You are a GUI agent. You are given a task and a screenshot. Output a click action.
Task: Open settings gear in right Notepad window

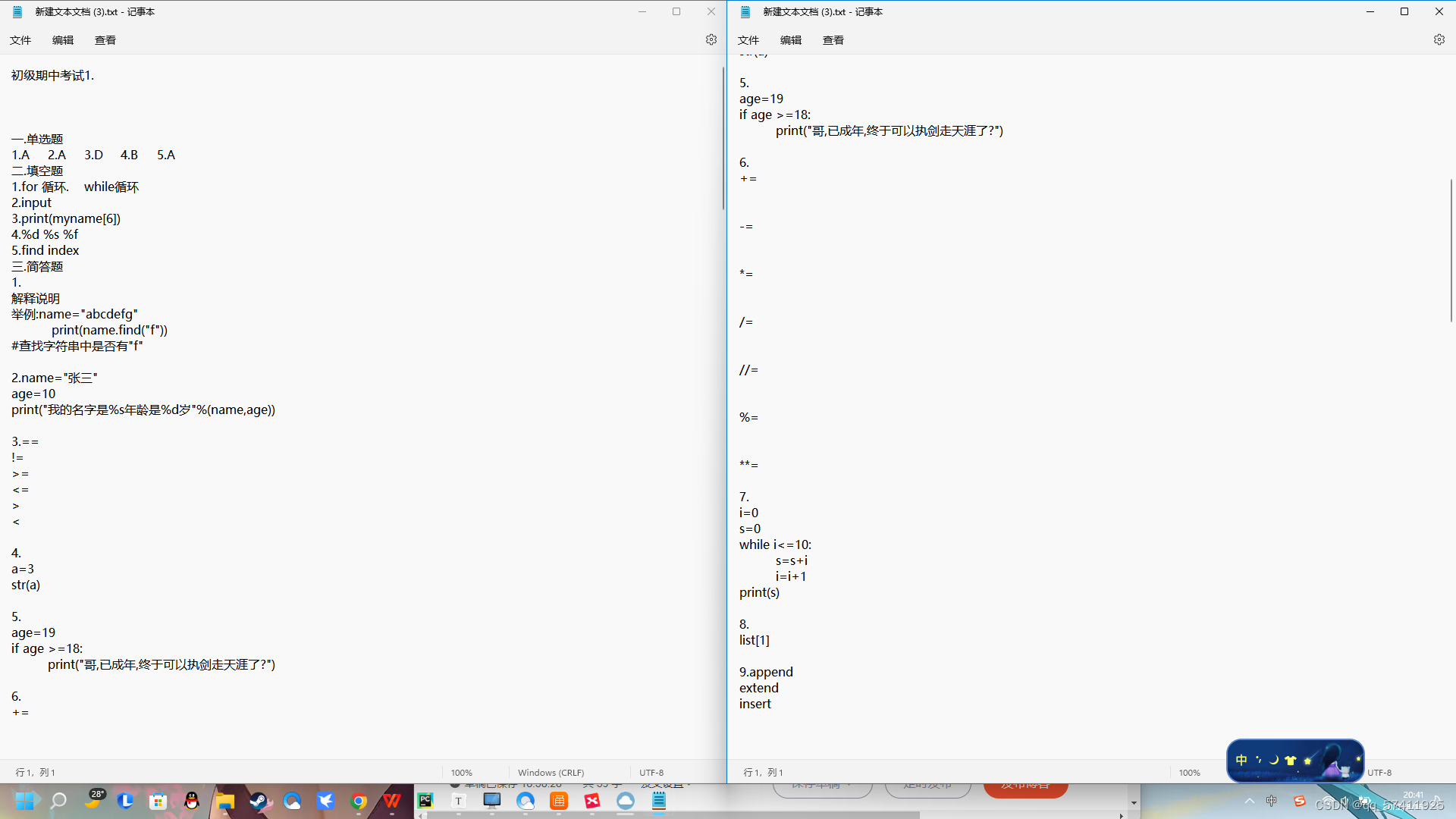[x=1439, y=39]
